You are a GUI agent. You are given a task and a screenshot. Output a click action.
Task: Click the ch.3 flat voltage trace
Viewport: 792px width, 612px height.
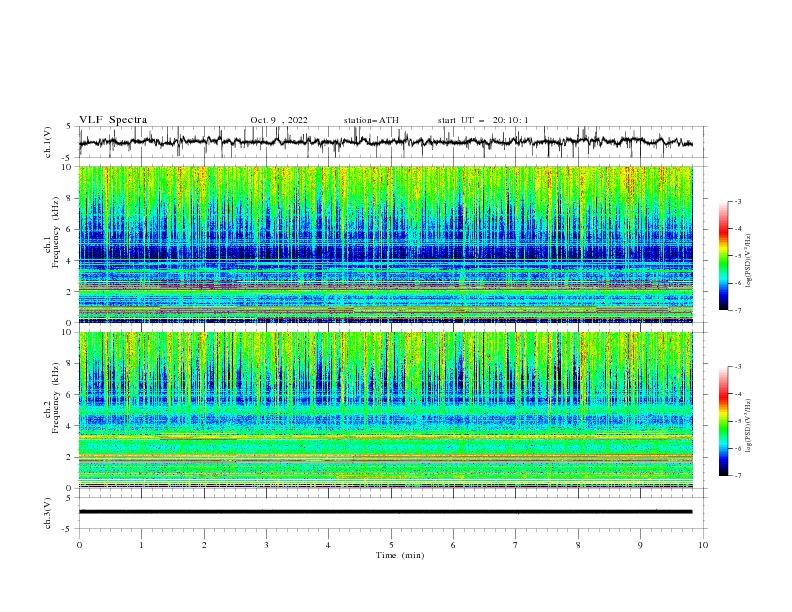[385, 512]
